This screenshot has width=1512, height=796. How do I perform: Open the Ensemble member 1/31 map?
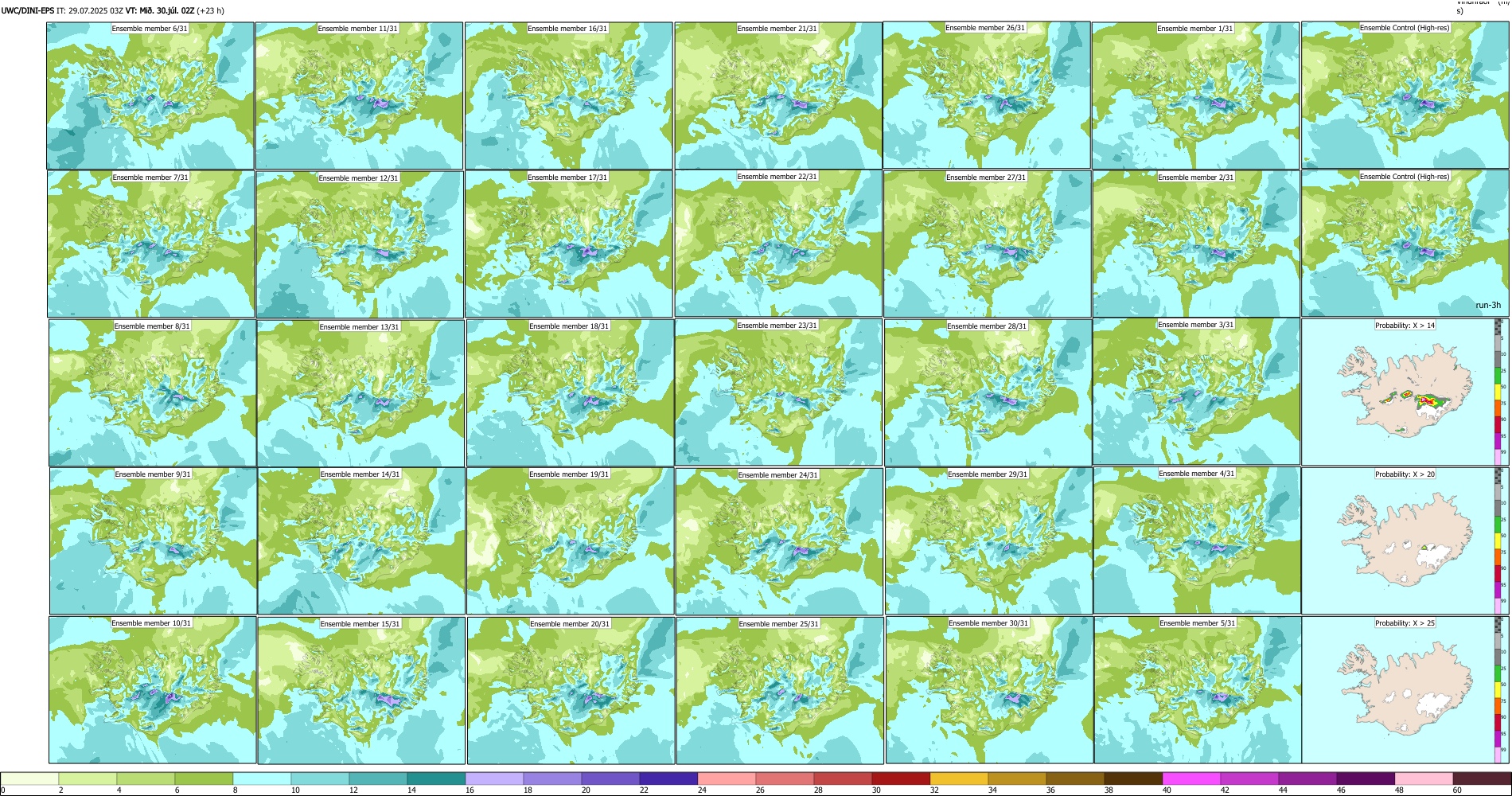click(1195, 96)
